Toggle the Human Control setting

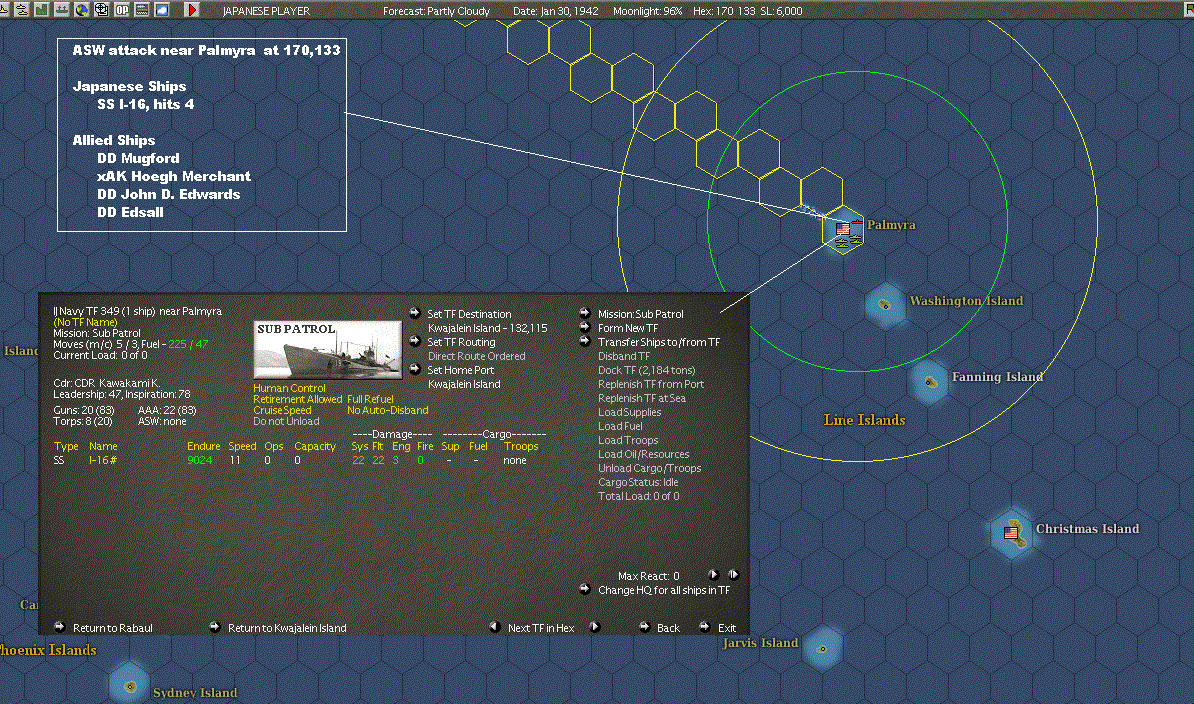(x=289, y=388)
